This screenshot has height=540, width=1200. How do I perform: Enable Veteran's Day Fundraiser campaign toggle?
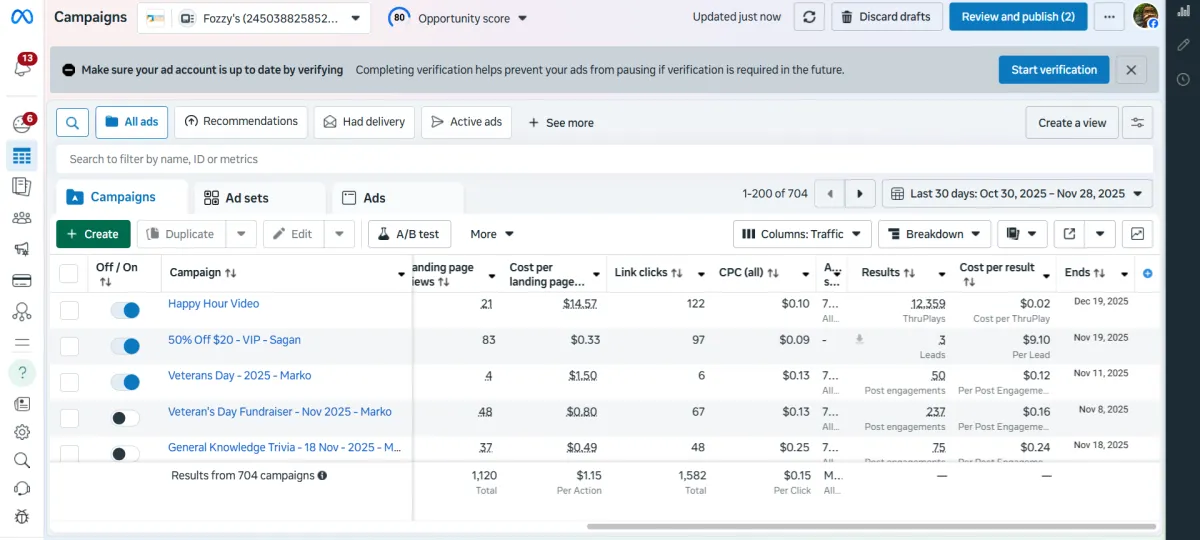pos(125,418)
